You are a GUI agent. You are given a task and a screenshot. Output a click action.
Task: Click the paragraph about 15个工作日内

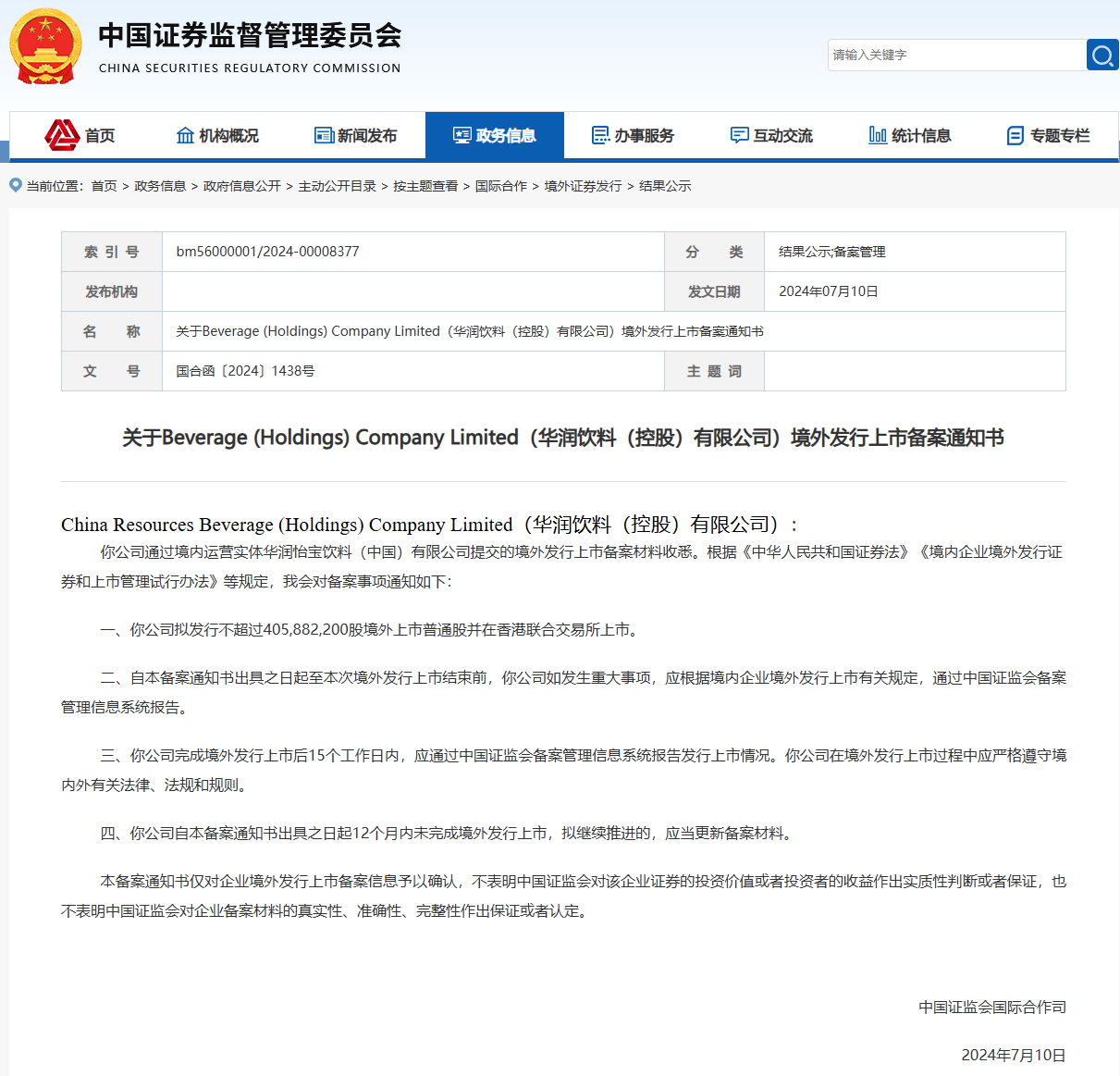click(x=563, y=771)
